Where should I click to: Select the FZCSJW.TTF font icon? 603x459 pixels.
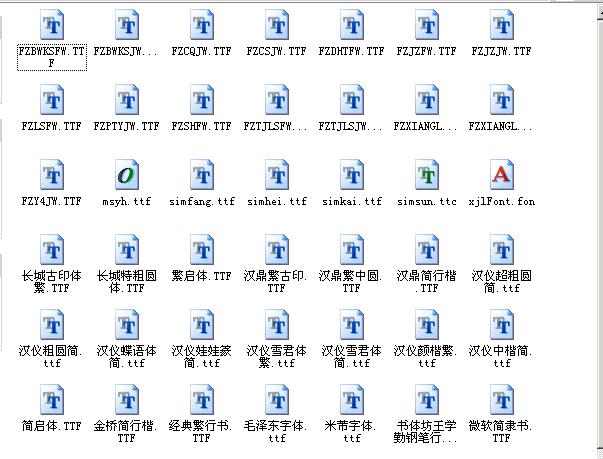277,25
